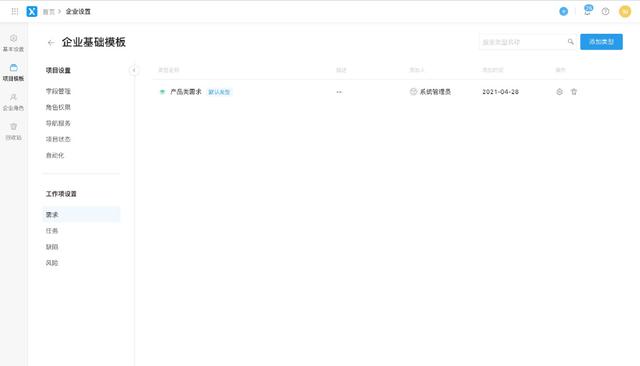
Task: Collapse the settings side panel chevron
Action: 133,70
